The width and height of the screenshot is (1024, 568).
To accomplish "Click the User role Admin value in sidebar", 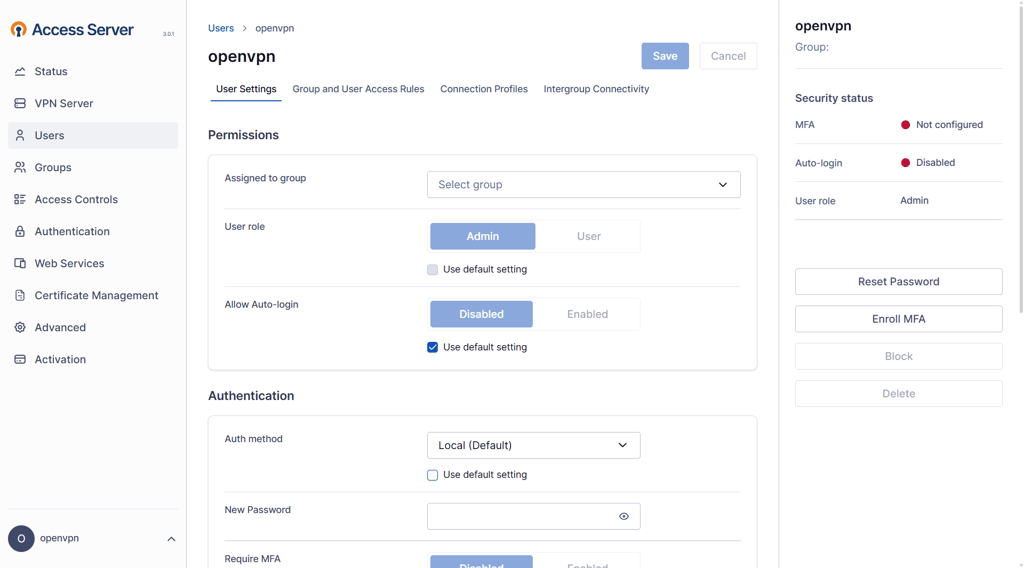I will point(914,200).
